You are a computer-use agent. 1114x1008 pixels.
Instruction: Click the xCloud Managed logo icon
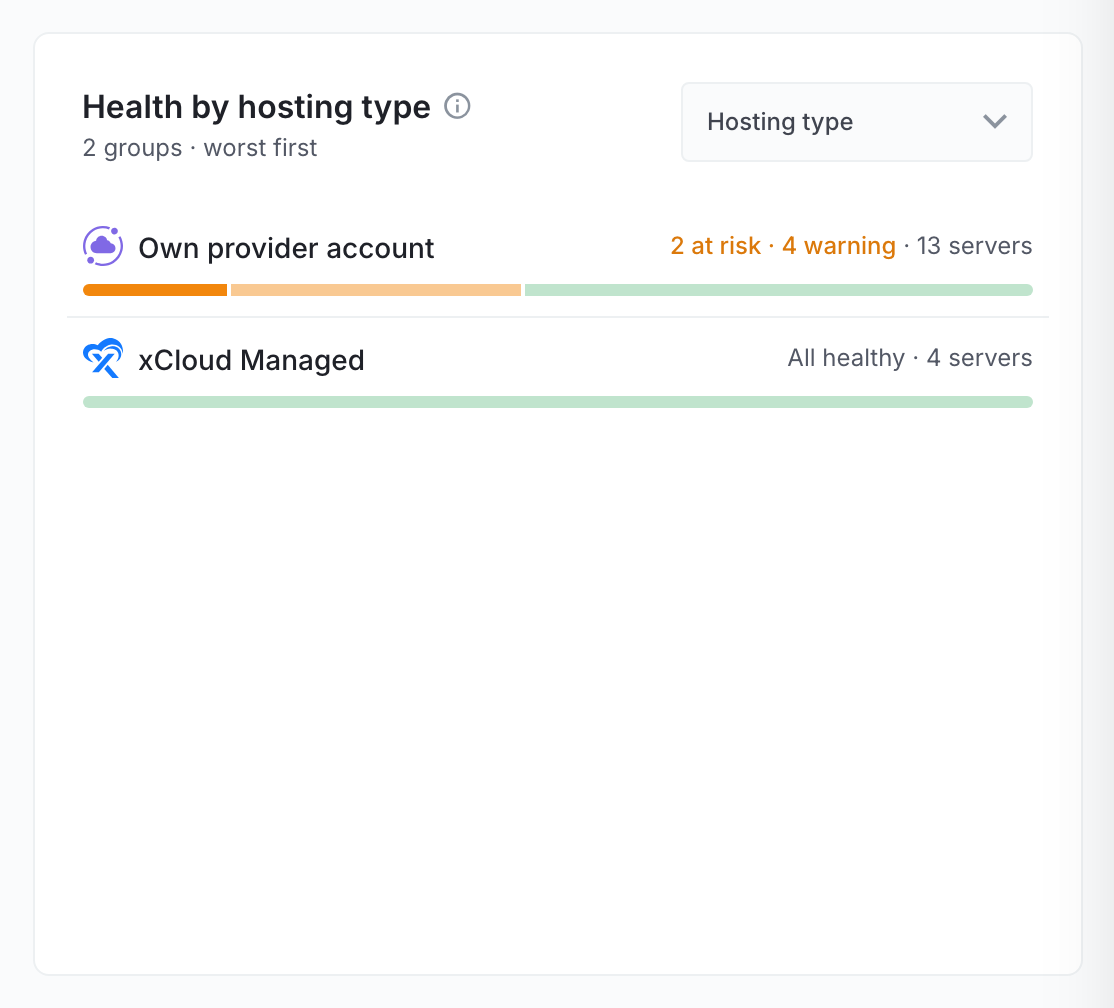[103, 358]
